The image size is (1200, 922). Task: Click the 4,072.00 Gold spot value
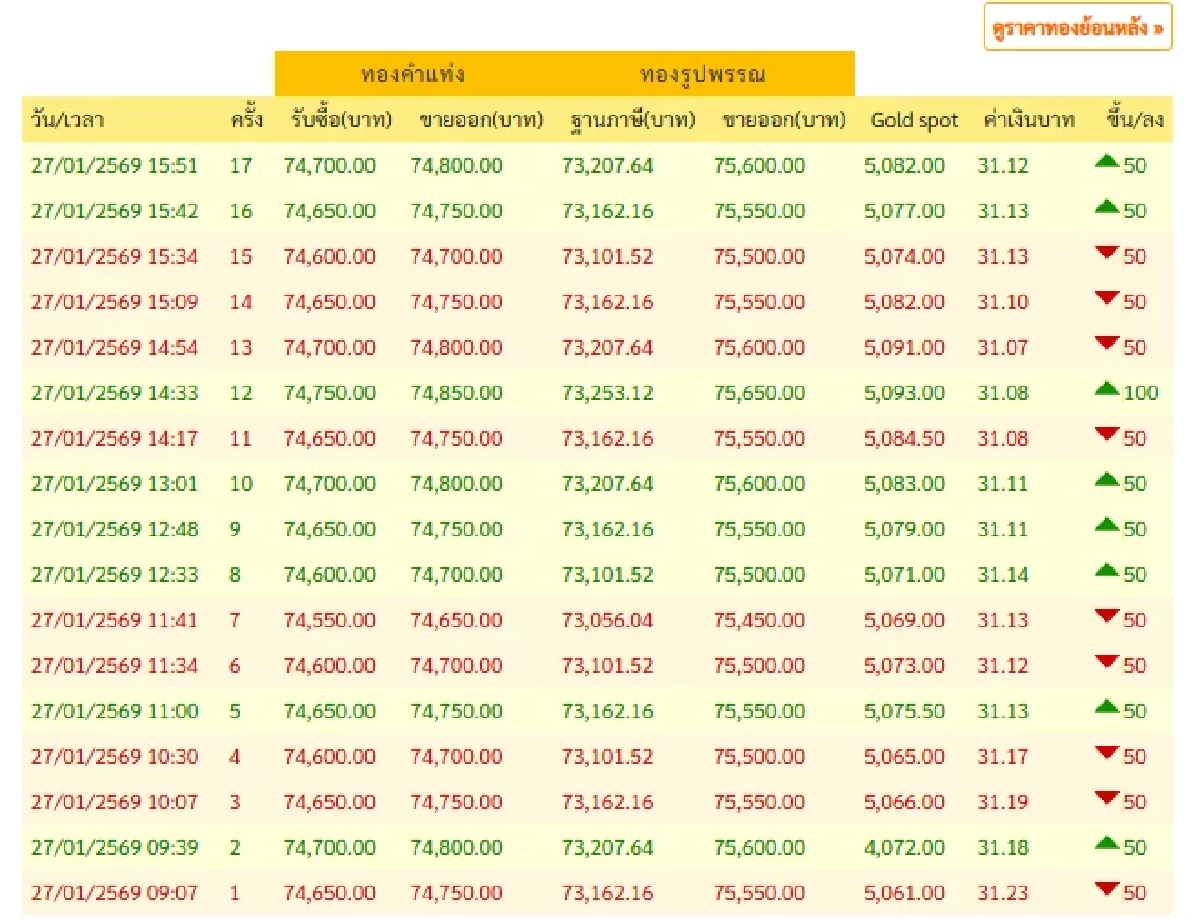(x=904, y=848)
